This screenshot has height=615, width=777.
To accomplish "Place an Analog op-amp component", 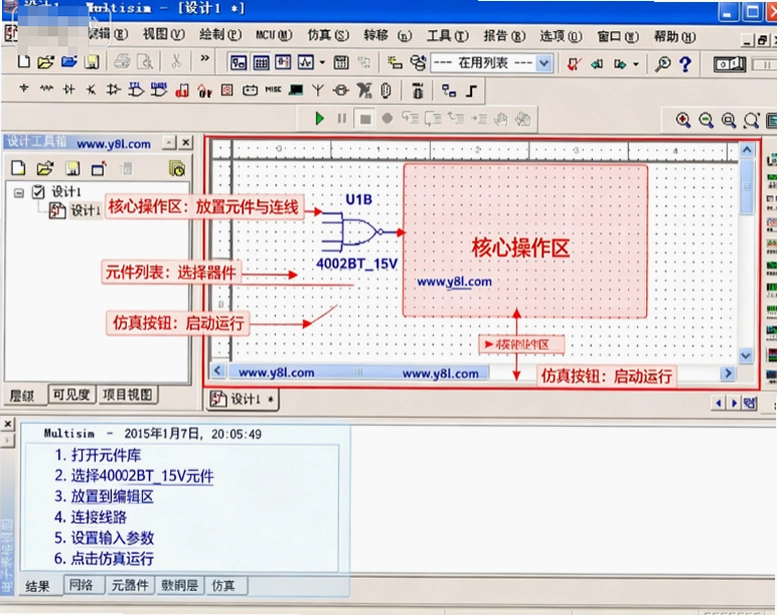I will (113, 89).
